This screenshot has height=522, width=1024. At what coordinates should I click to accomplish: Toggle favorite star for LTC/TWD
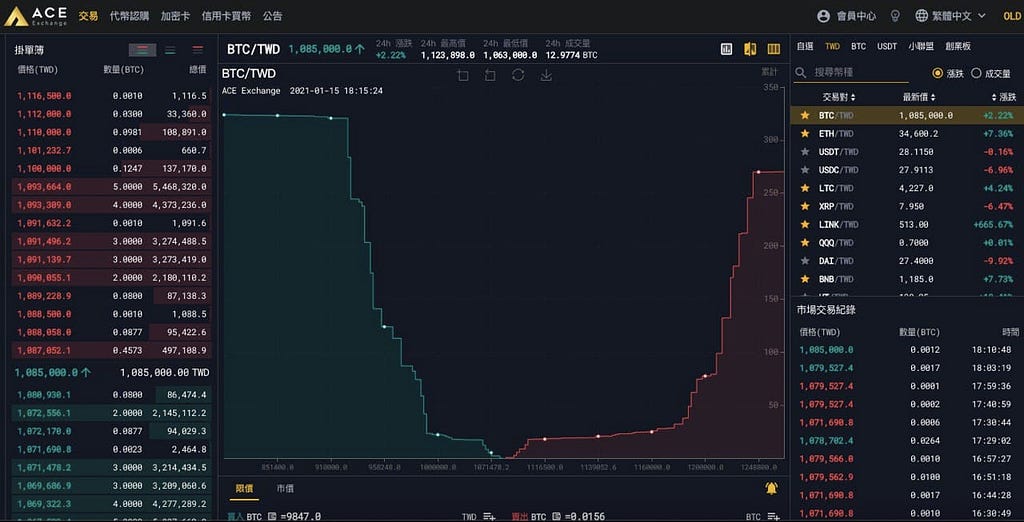point(805,188)
